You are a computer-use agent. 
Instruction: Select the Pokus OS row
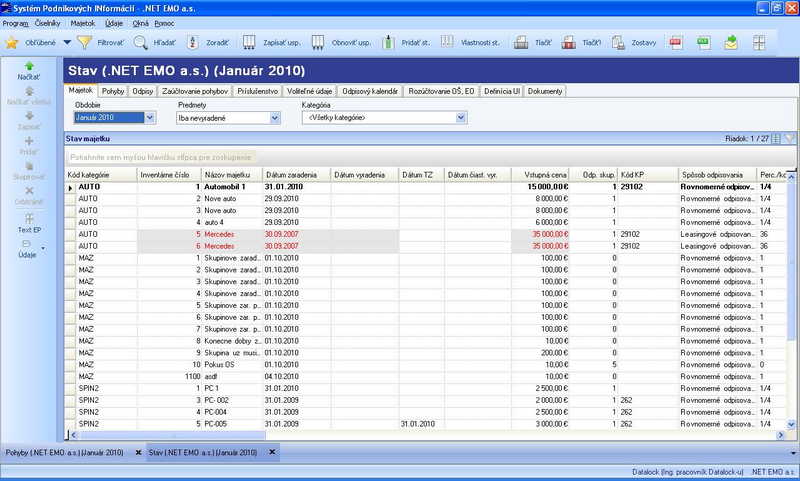coord(426,365)
